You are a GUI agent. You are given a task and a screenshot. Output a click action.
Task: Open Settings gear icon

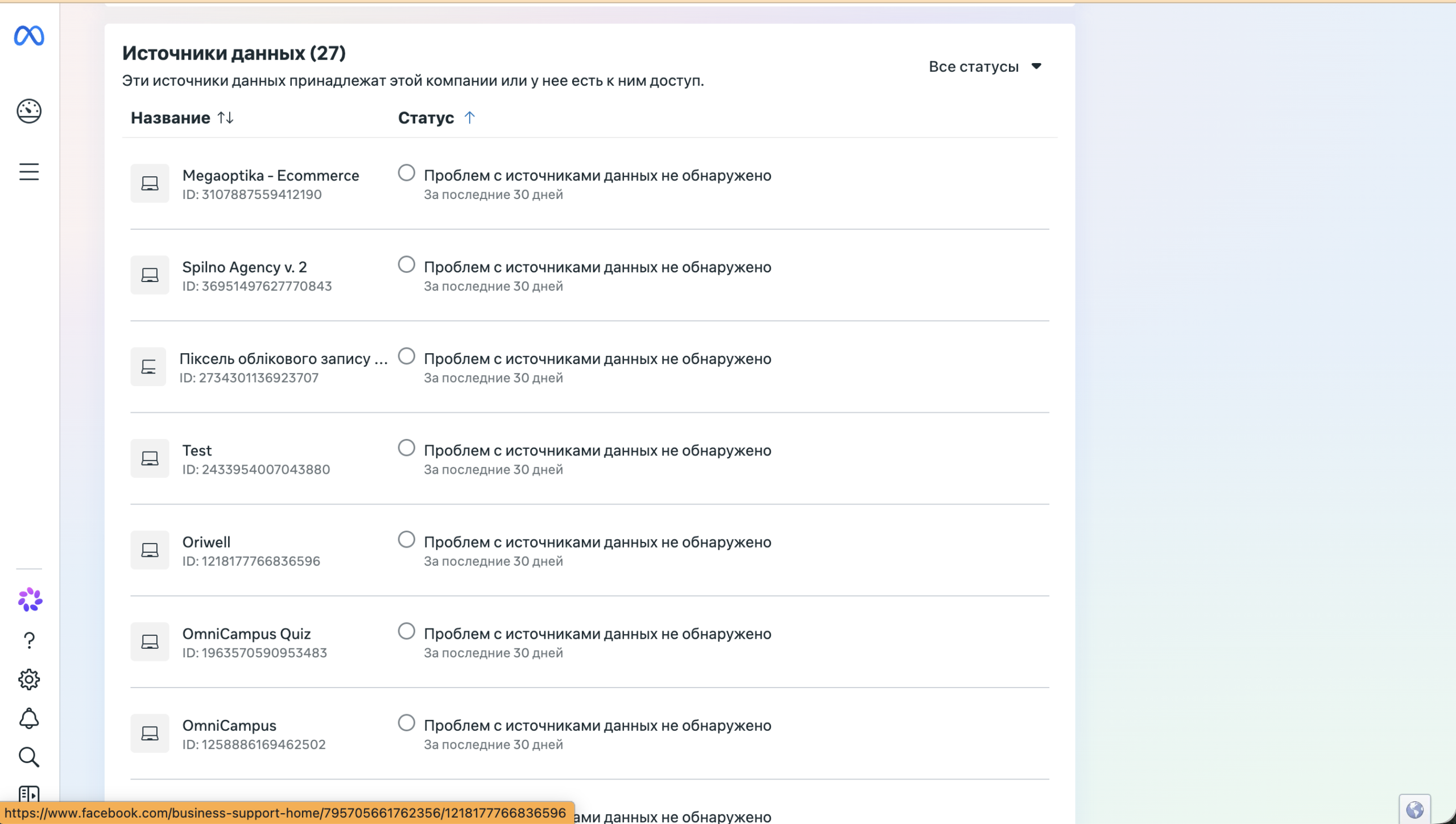(x=29, y=680)
